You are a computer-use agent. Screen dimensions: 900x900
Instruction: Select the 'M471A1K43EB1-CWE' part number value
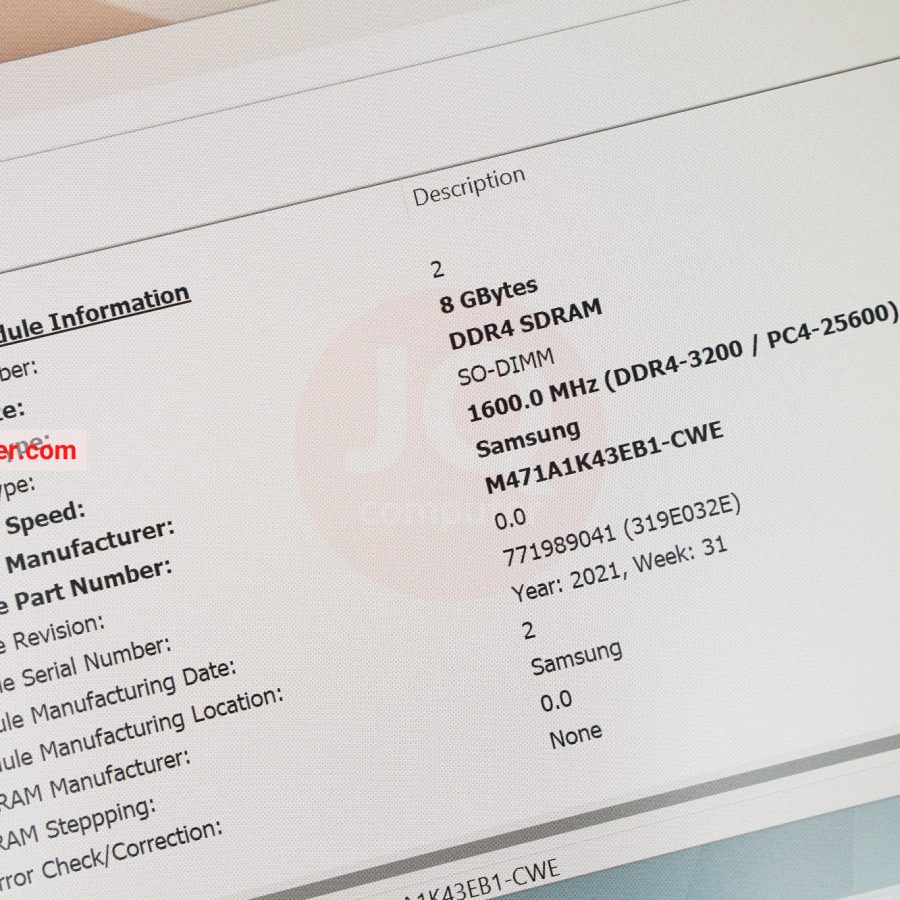tap(604, 457)
